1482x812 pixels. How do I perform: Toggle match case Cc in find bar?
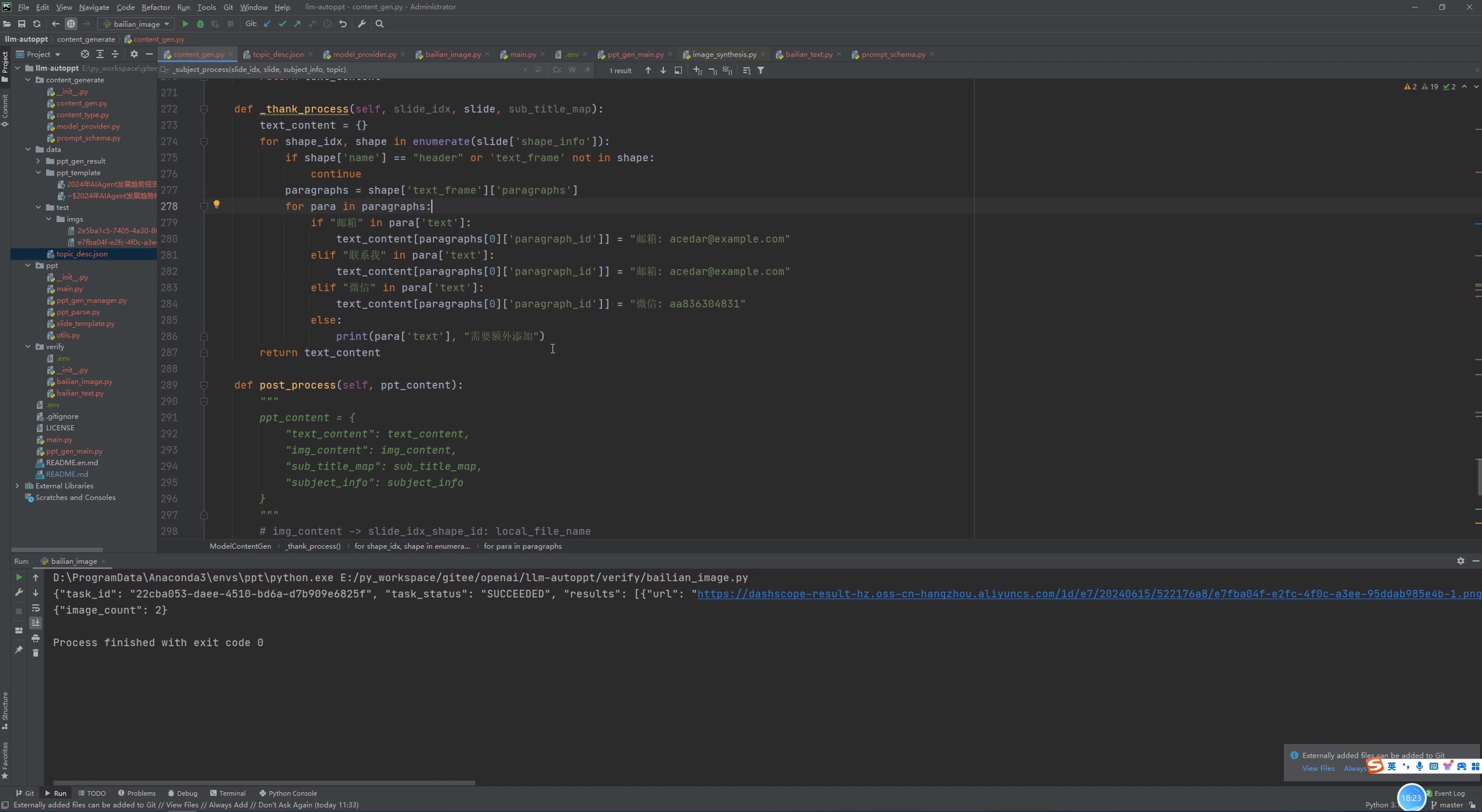tap(557, 70)
